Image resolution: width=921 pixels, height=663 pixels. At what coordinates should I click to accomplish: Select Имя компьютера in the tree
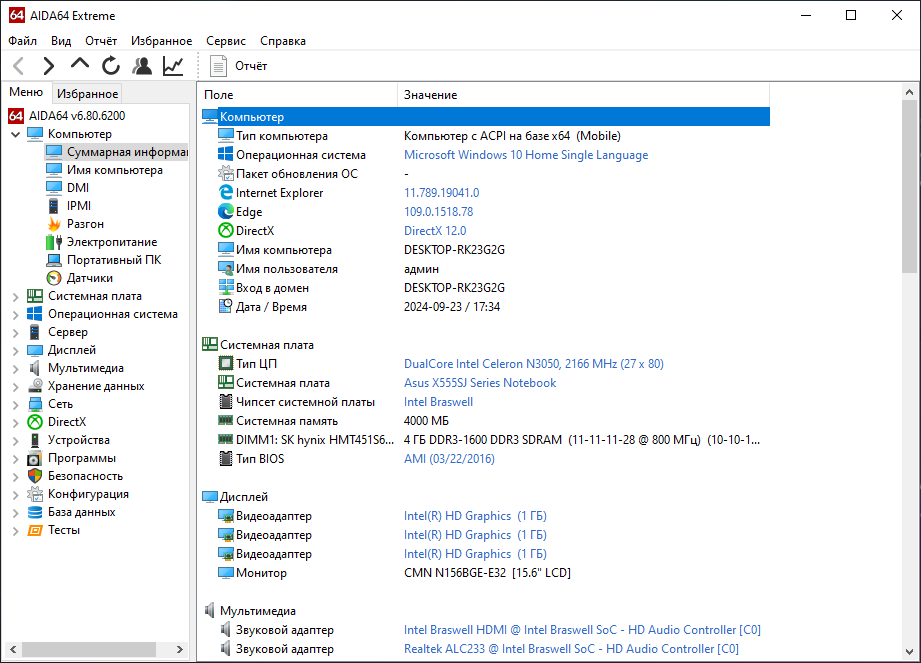115,170
